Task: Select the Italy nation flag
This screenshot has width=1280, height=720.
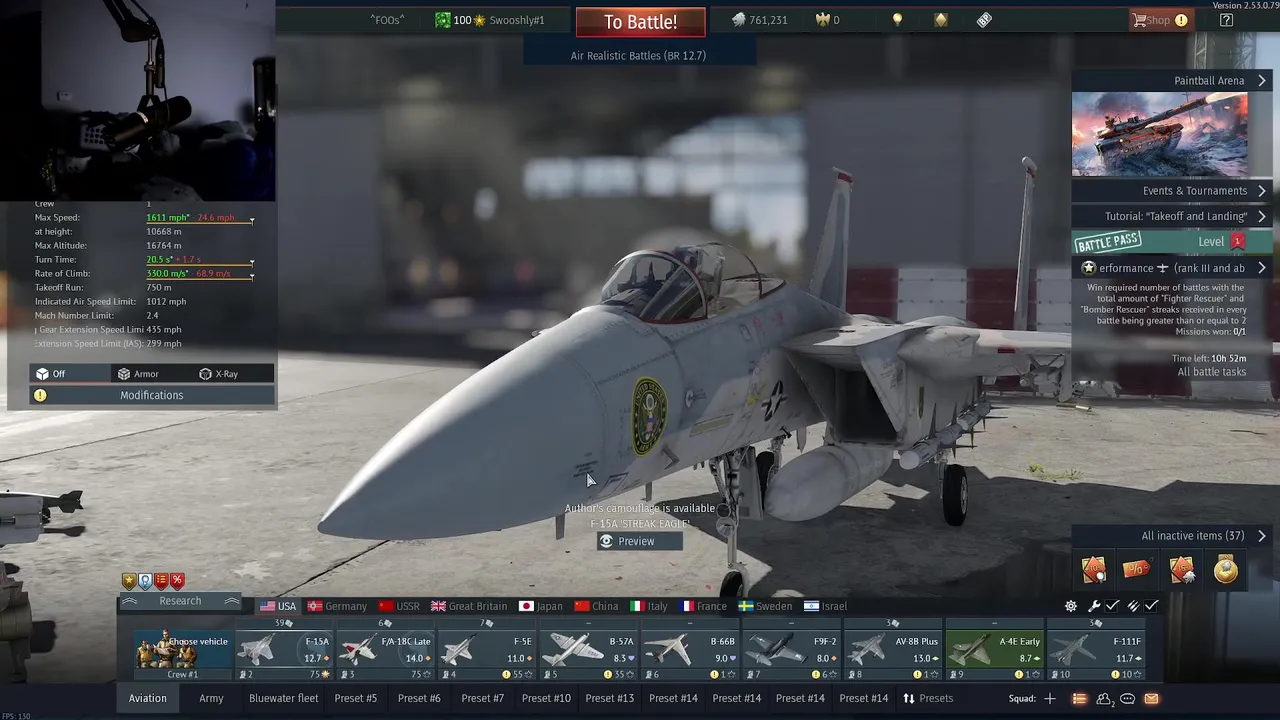Action: [636, 606]
